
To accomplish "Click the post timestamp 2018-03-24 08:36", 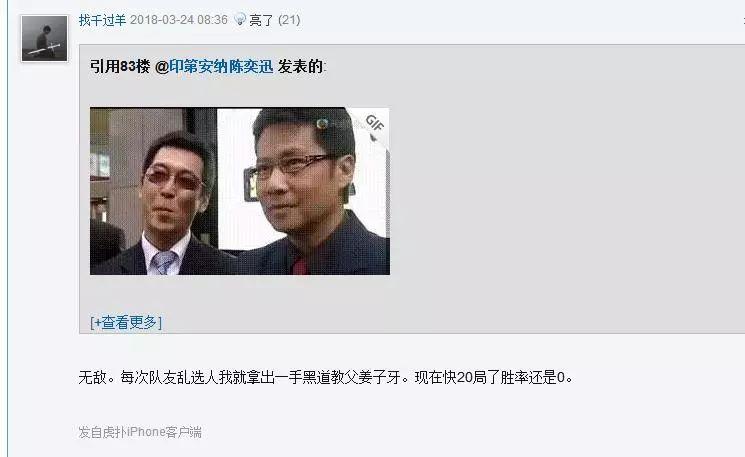I will pyautogui.click(x=179, y=20).
